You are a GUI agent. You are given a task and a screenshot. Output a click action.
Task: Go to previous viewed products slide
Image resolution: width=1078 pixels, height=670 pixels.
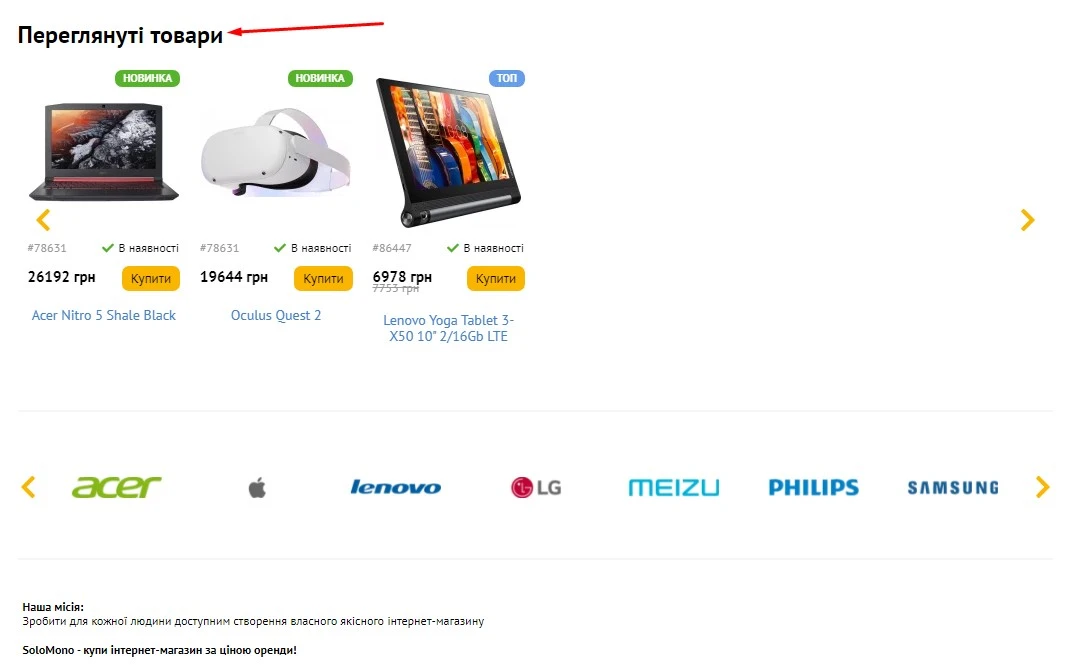point(43,220)
